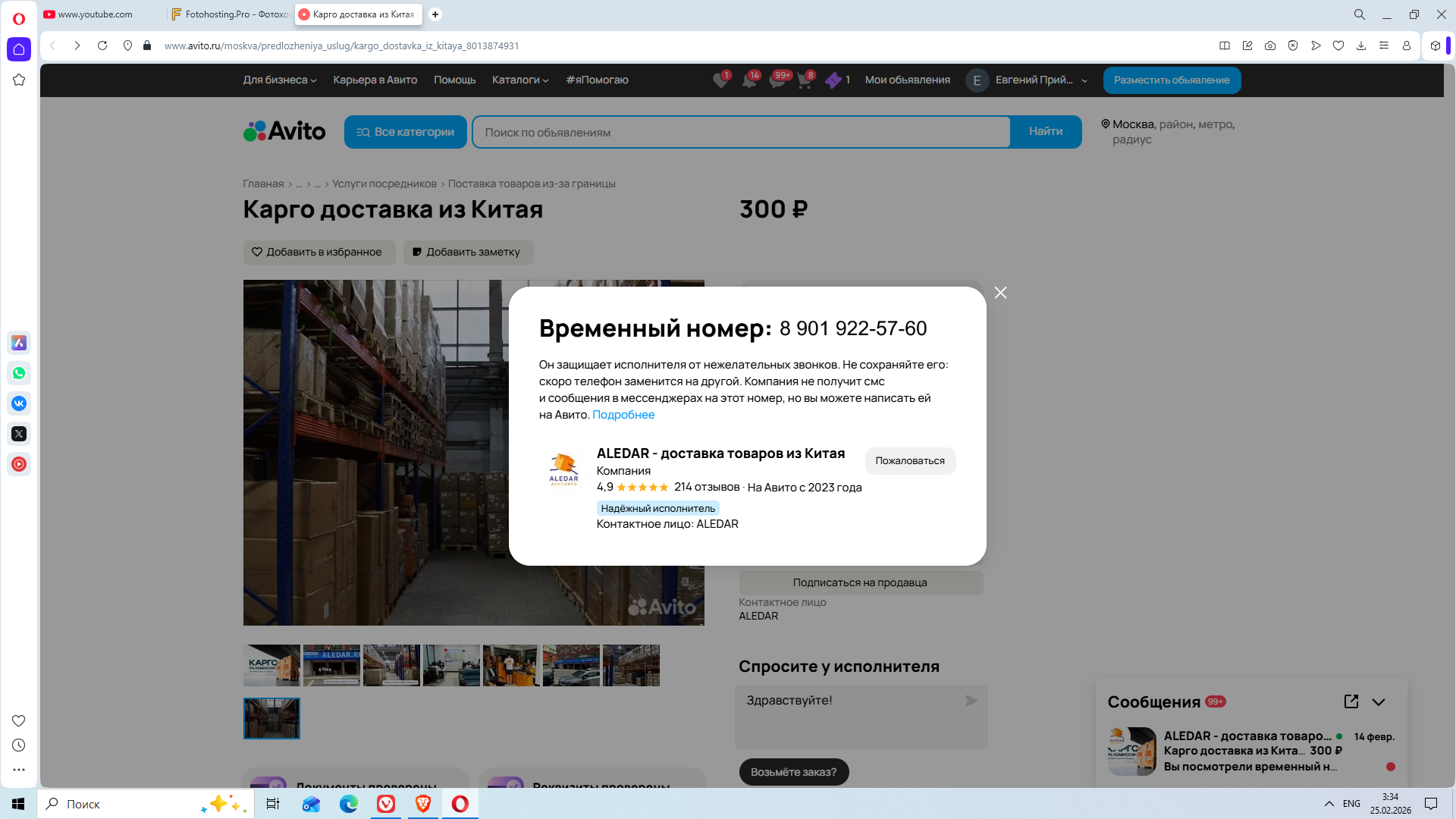1456x819 pixels.
Task: Open Avito shopping cart icon
Action: tap(805, 80)
